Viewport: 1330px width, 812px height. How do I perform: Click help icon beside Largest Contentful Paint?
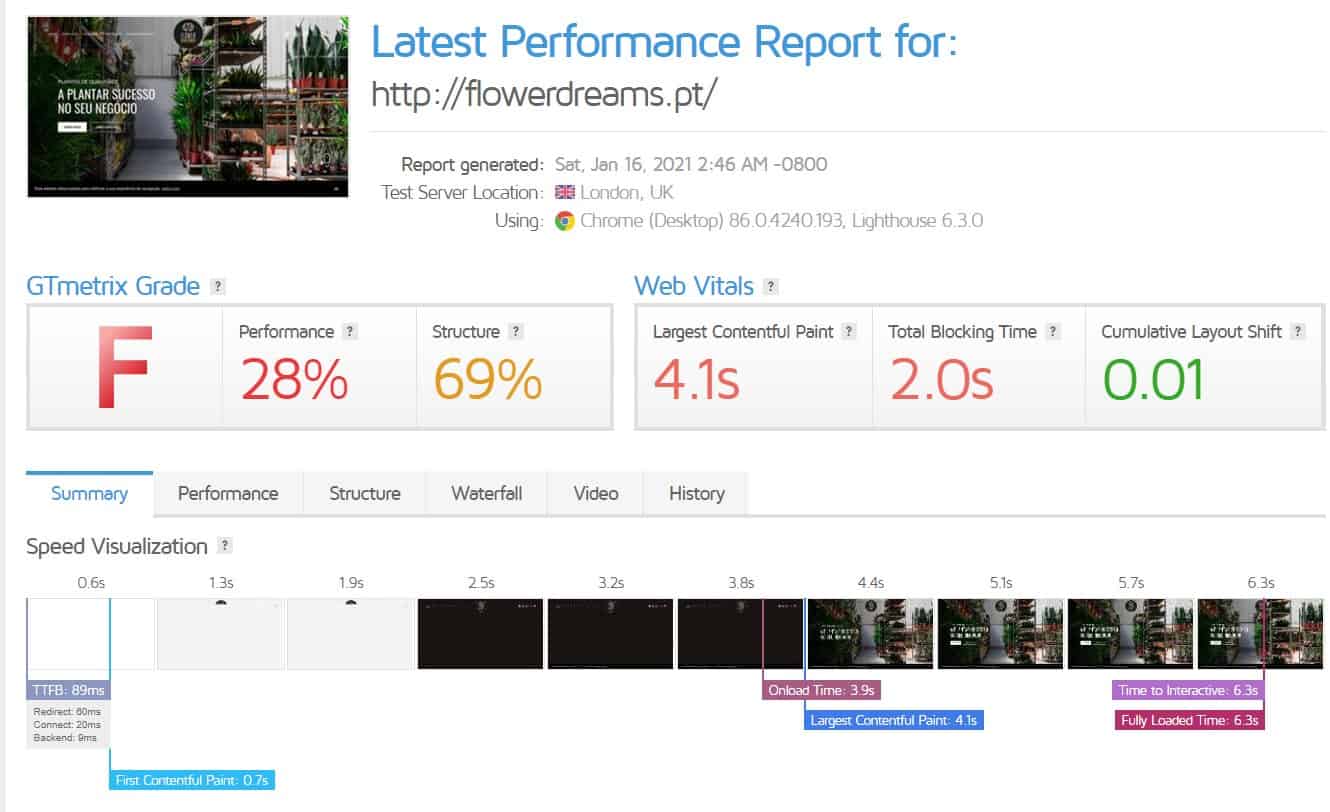[x=849, y=332]
